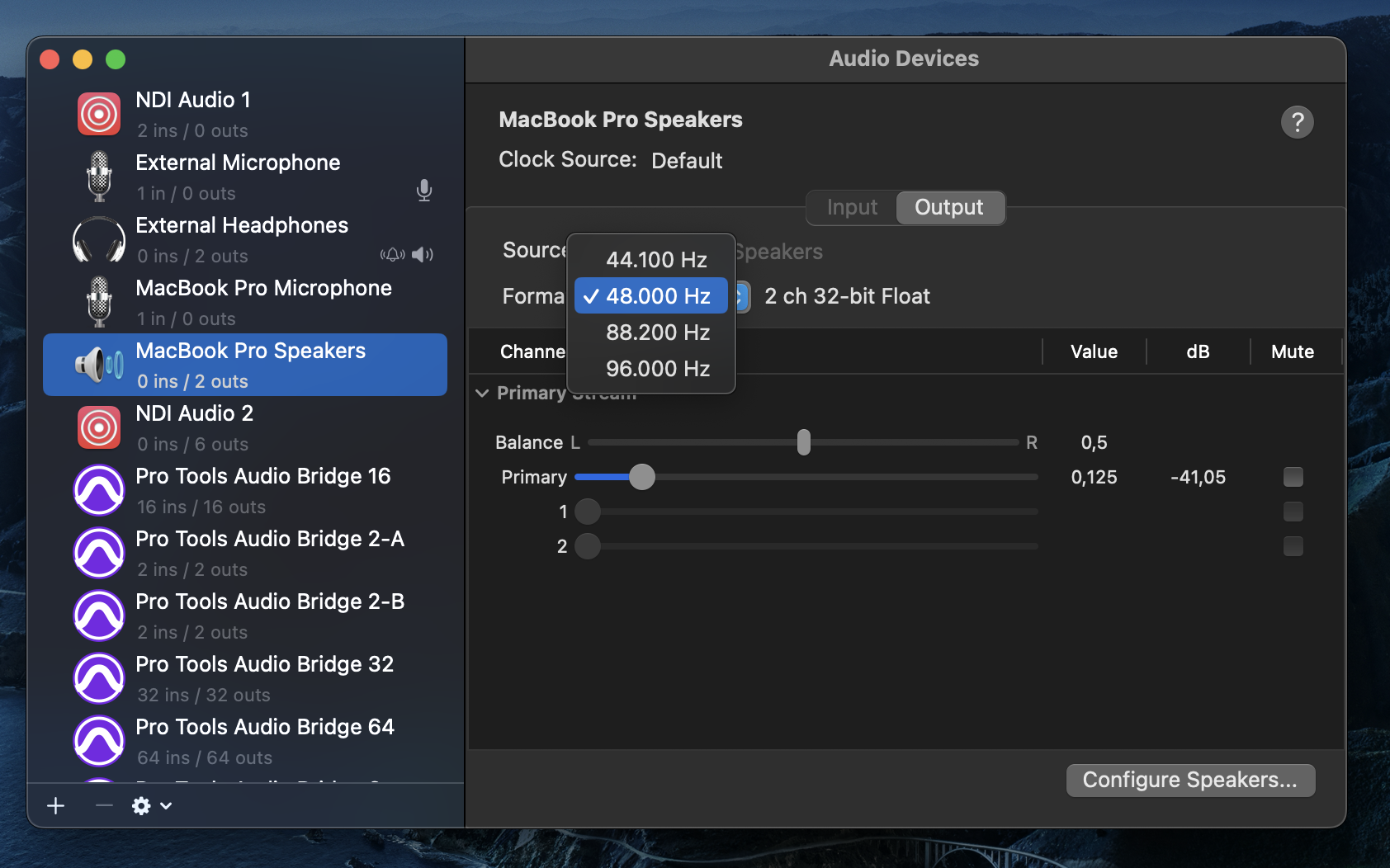Click the Pro Tools Audio Bridge 16 icon
The width and height of the screenshot is (1390, 868).
click(x=99, y=490)
